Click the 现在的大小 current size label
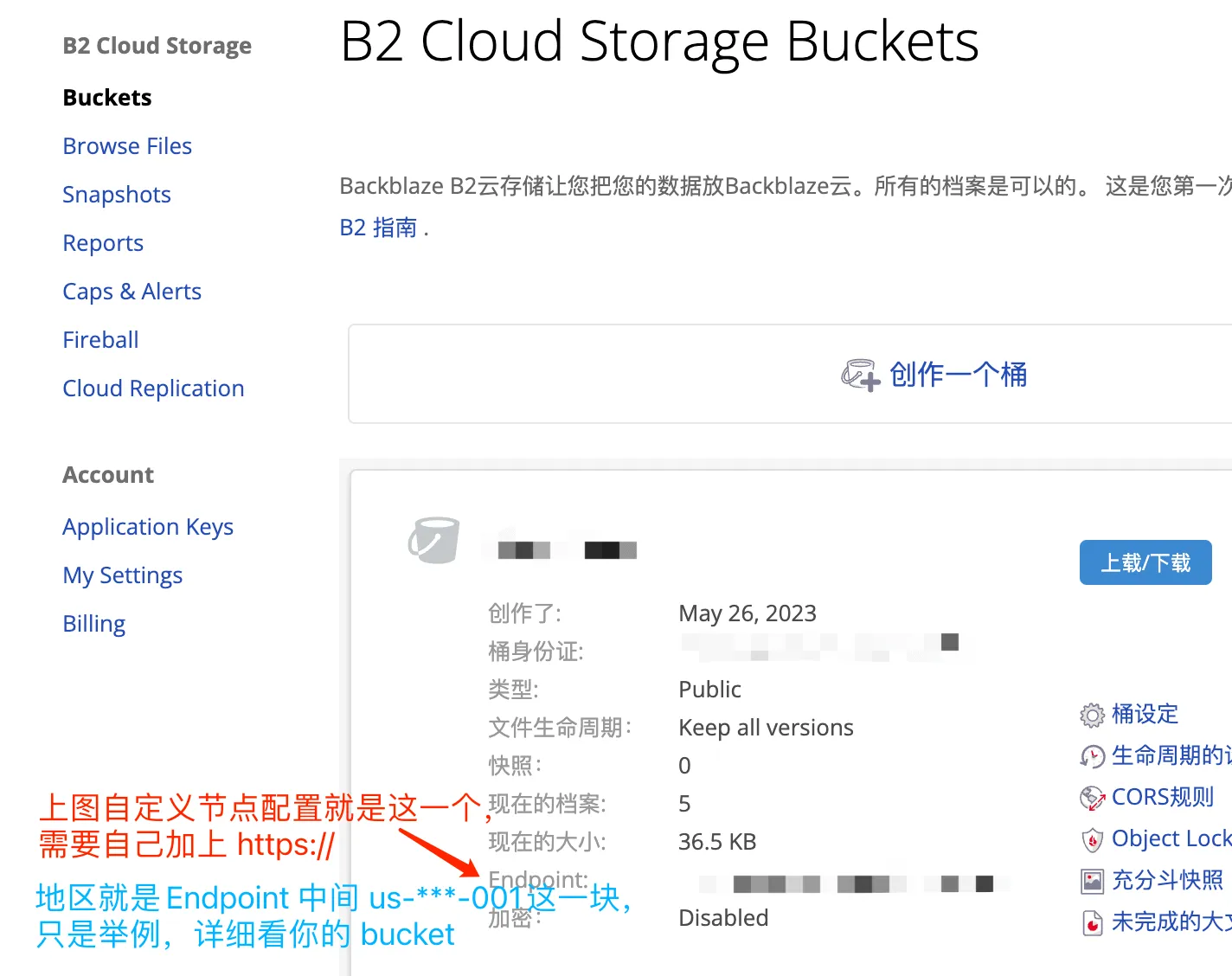Viewport: 1232px width, 976px height. [547, 842]
